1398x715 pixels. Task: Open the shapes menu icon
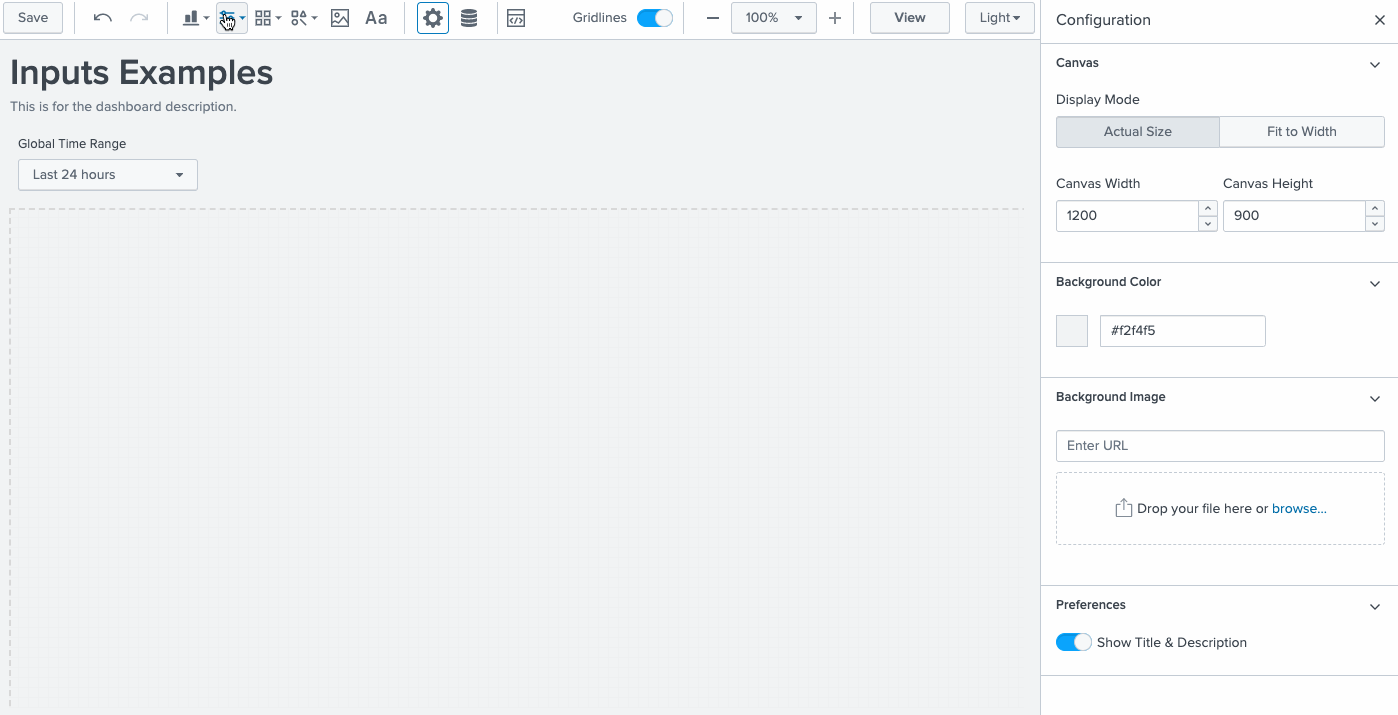pos(303,18)
